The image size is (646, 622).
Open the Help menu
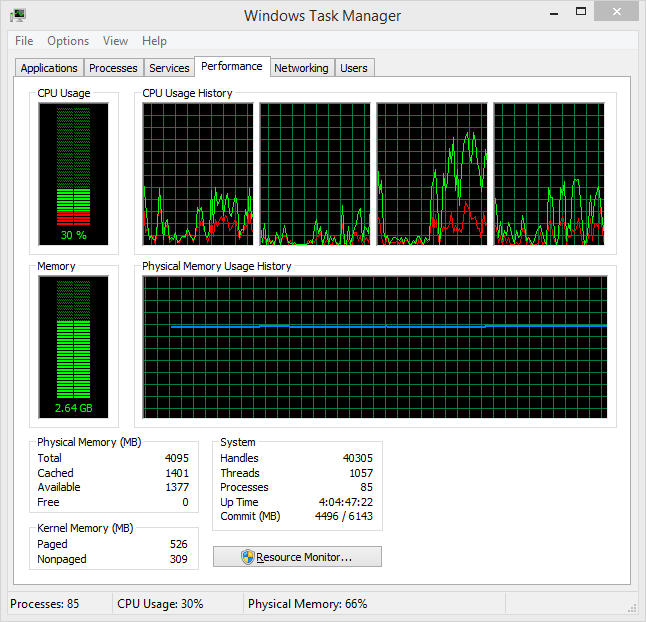154,41
